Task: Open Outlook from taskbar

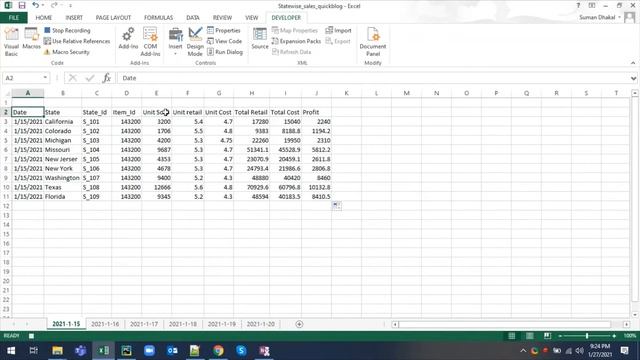Action: point(172,351)
